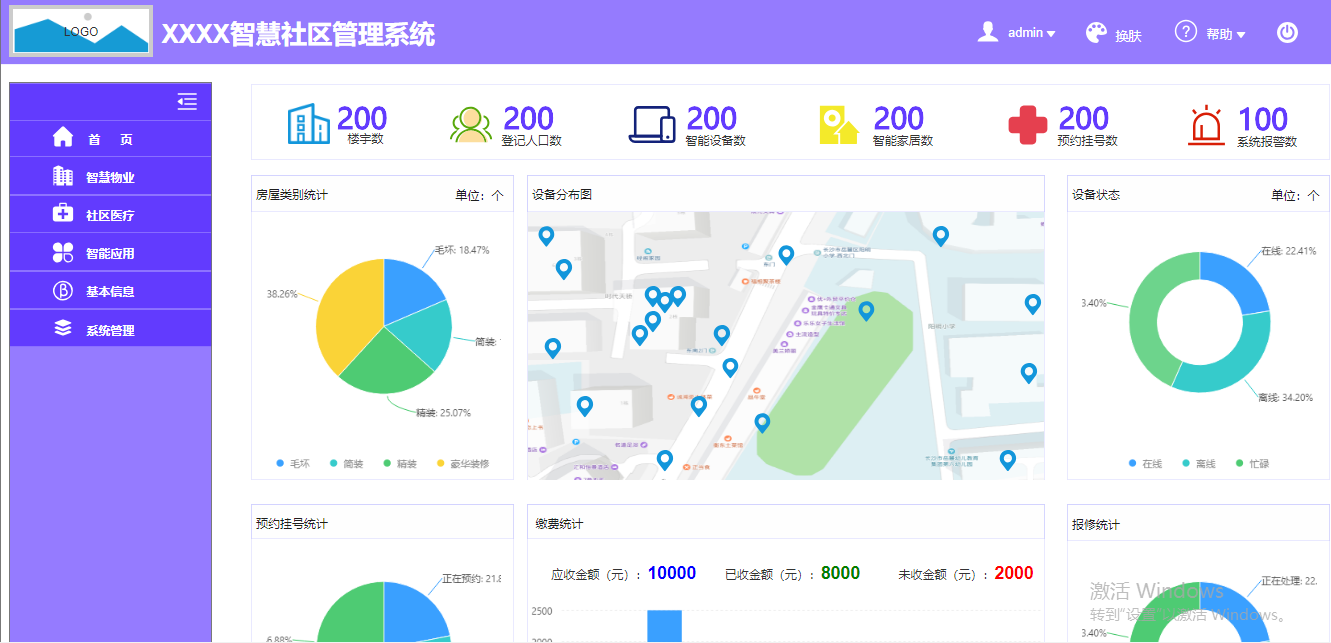Click the 10000 receivable amount value

pyautogui.click(x=672, y=573)
